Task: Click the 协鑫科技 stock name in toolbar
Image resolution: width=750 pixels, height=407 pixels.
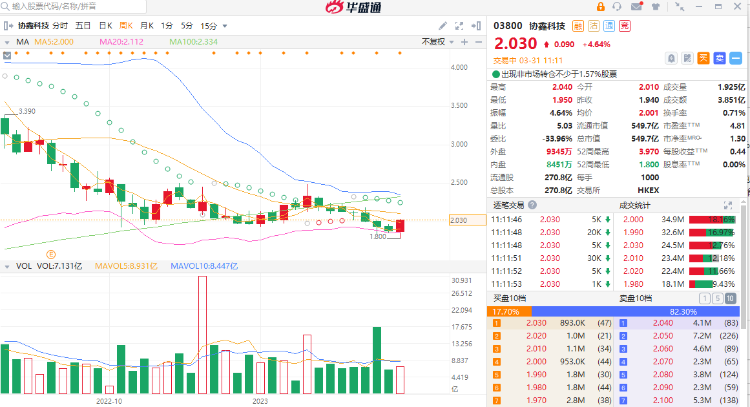Action: tap(33, 26)
